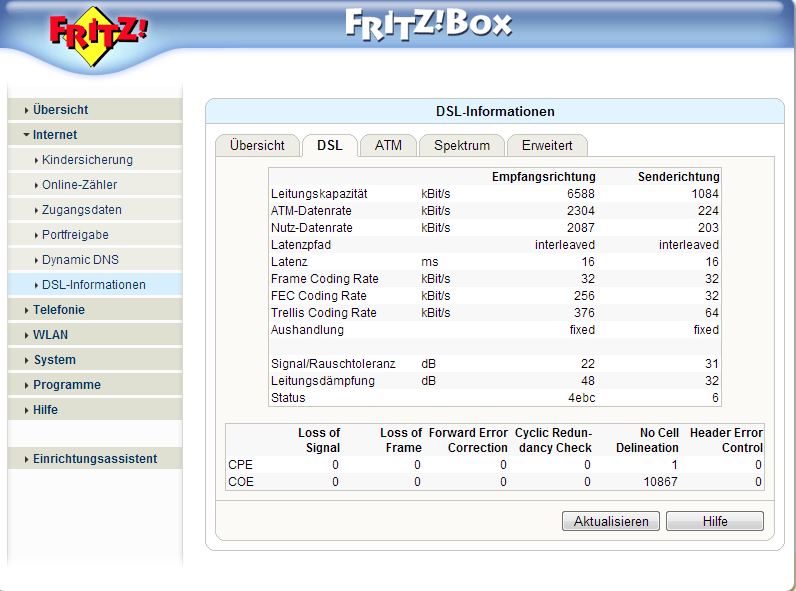Viewport: 796px width, 591px height.
Task: Click the Nutz-Datenrate value 203
Action: [708, 227]
